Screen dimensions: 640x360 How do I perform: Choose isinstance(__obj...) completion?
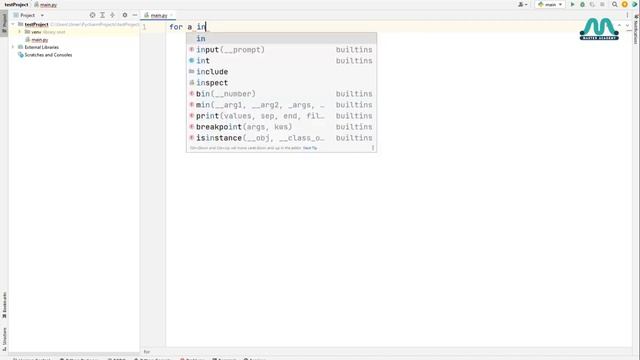pos(281,138)
